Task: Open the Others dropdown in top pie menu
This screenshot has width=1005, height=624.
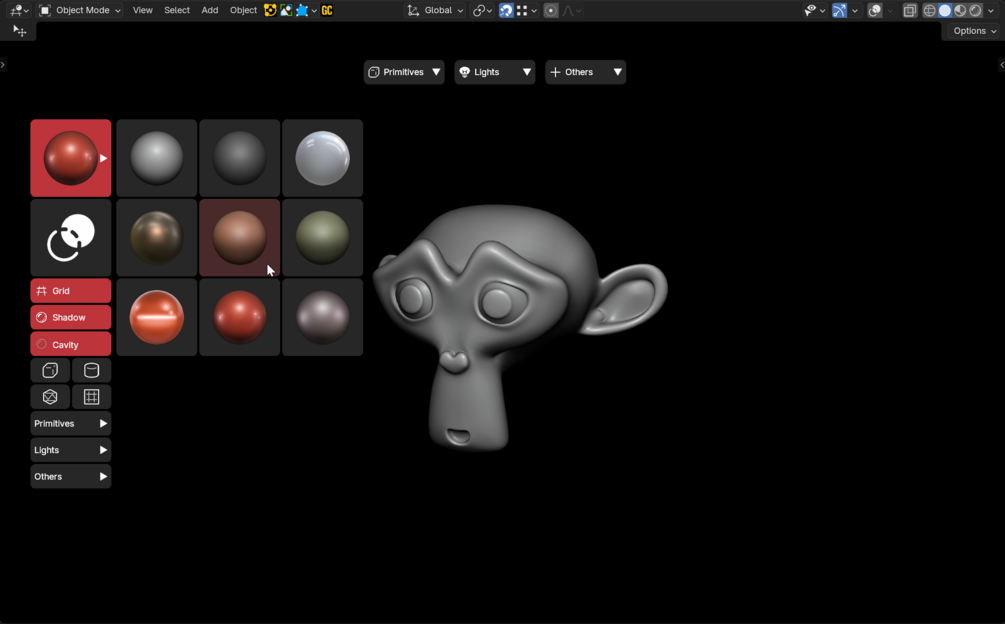Action: tap(585, 72)
